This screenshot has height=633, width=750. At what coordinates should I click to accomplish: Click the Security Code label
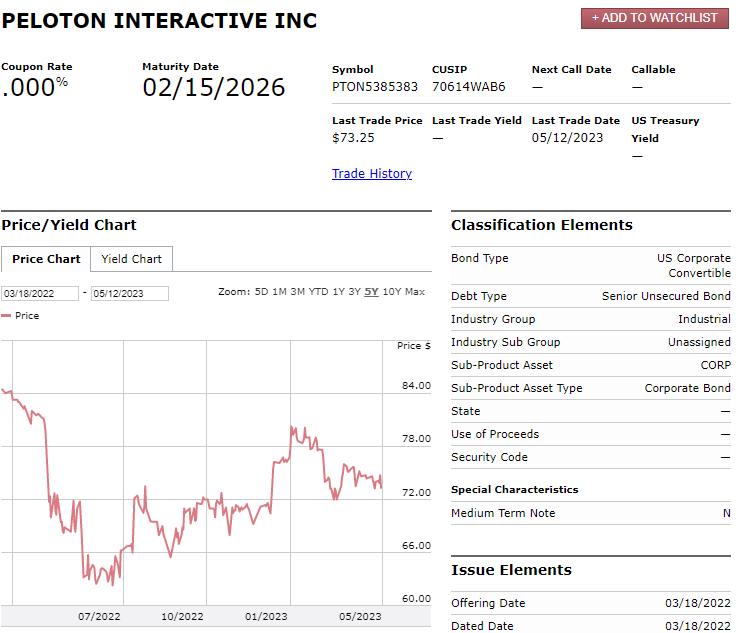489,457
